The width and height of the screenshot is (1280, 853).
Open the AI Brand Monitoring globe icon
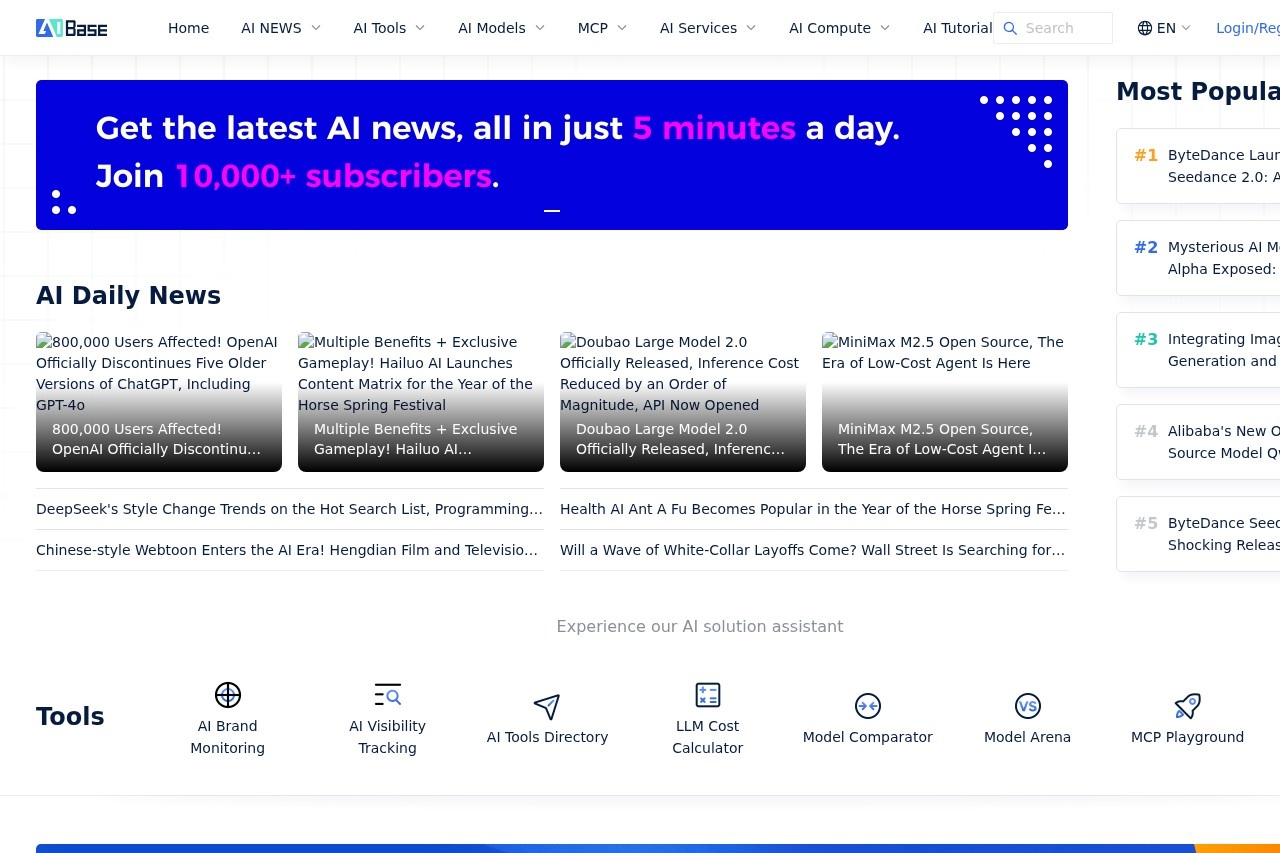click(228, 695)
